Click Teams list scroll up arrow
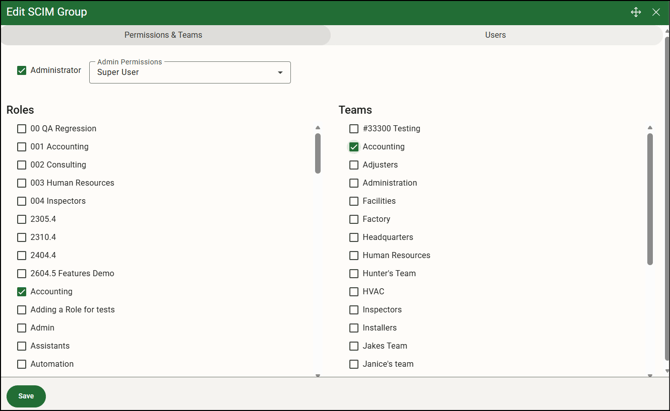This screenshot has width=670, height=411. (x=650, y=128)
